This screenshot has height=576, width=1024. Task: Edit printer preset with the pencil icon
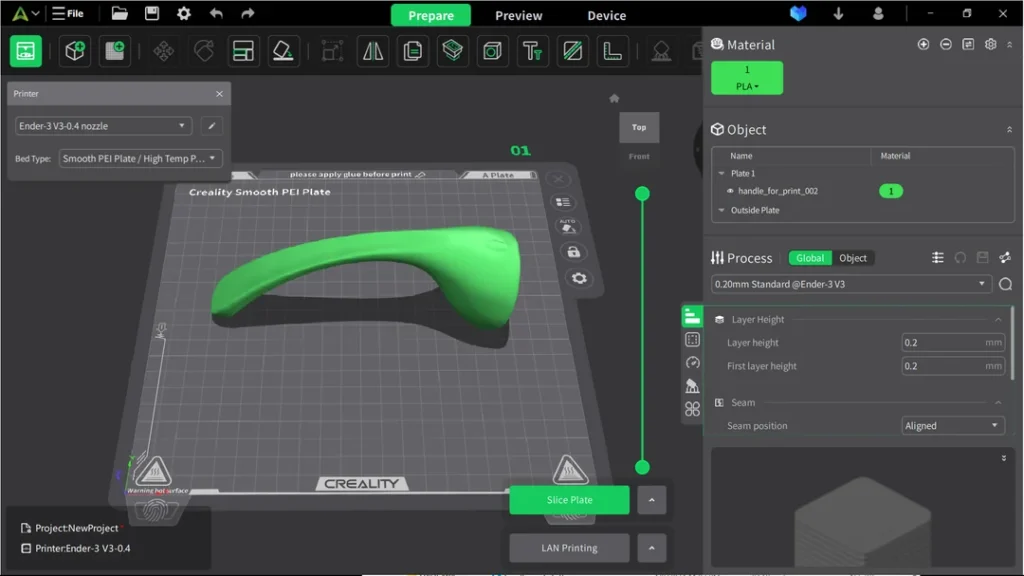point(212,126)
